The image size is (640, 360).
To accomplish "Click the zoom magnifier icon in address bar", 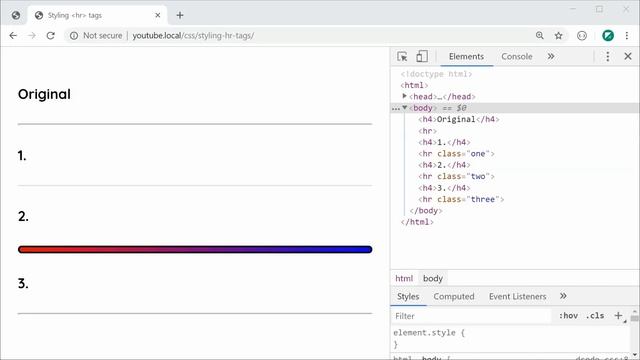I will tap(540, 36).
